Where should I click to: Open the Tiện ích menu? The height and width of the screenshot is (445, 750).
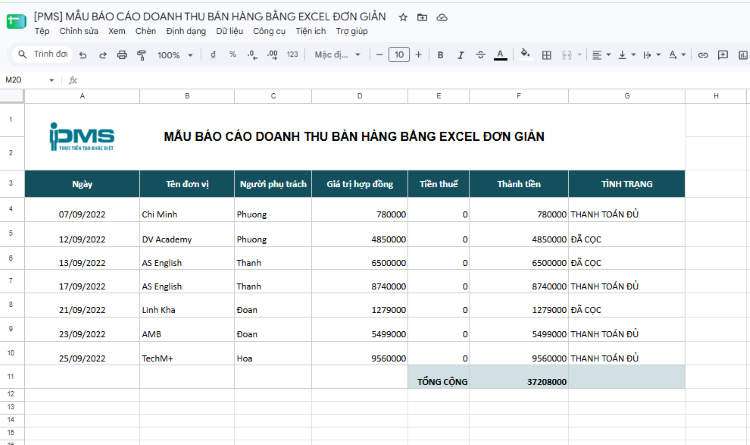310,31
